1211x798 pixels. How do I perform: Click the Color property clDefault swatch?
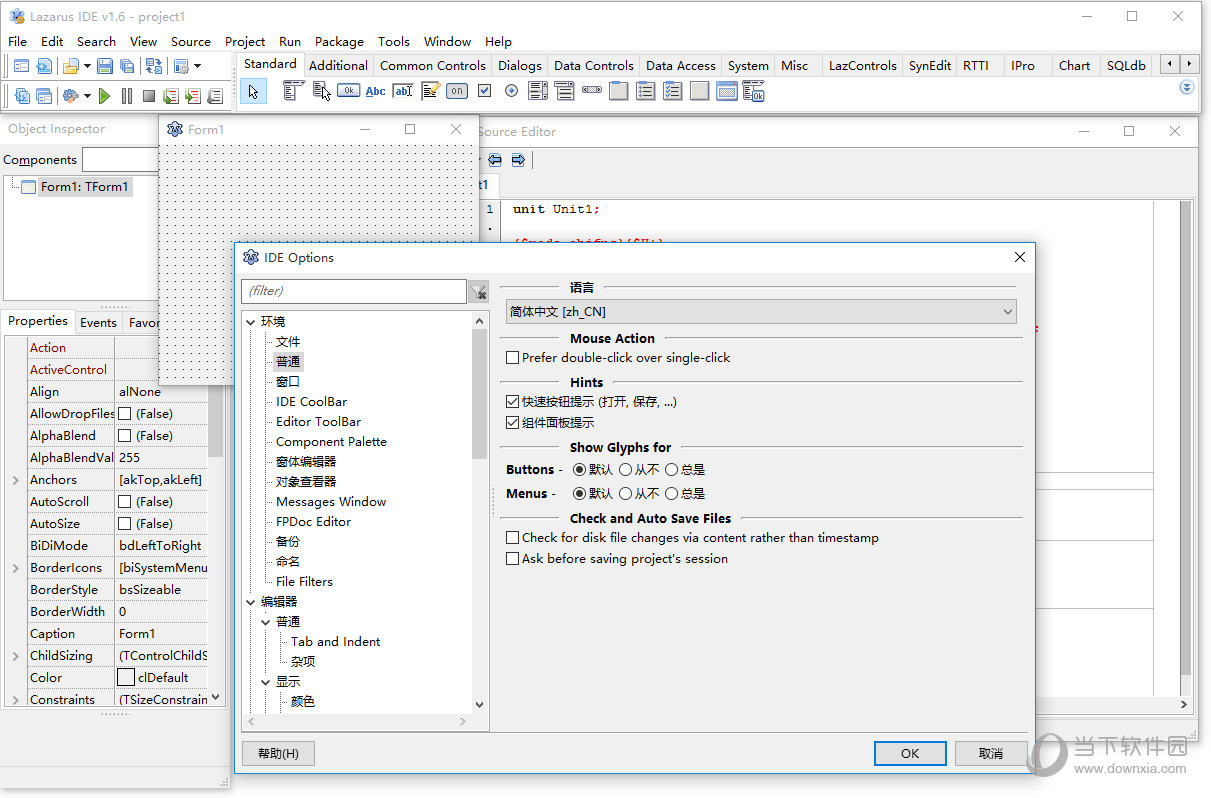(x=125, y=678)
